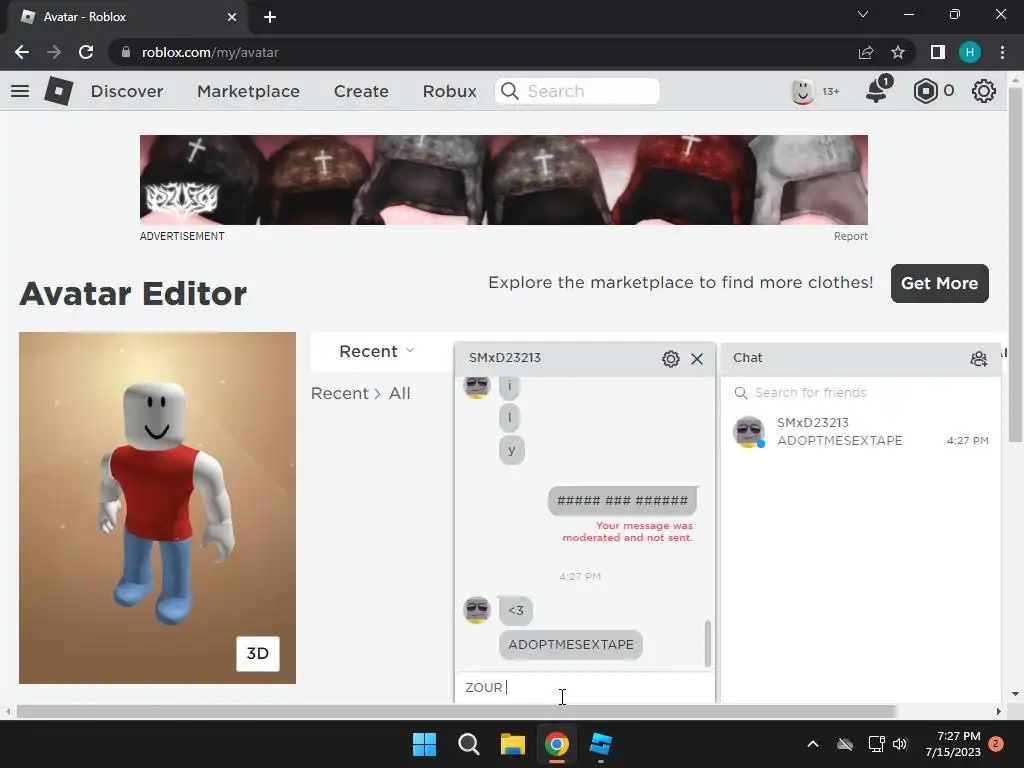Open a new browser tab
The width and height of the screenshot is (1024, 768).
coord(270,17)
